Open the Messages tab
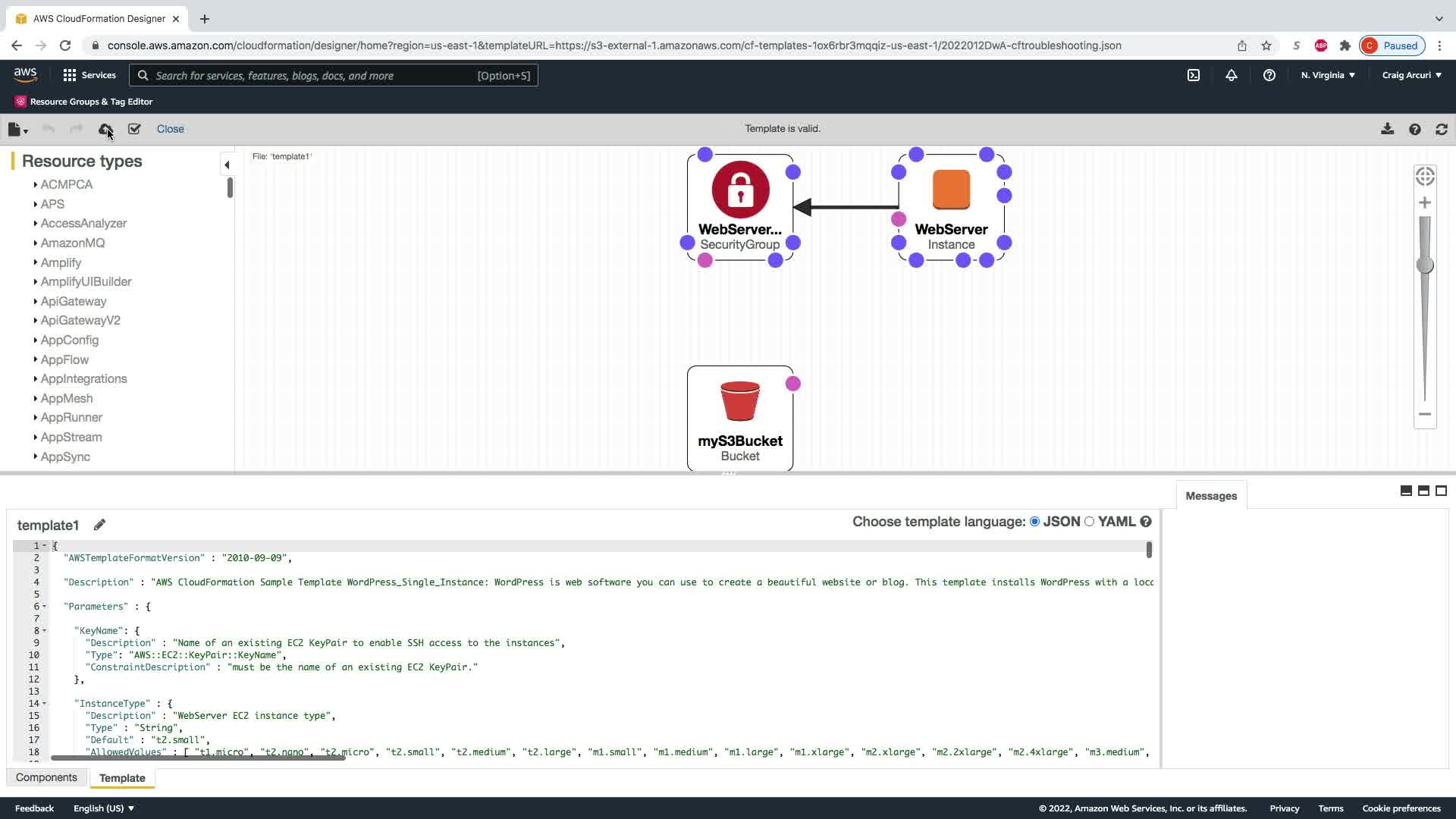 pyautogui.click(x=1210, y=496)
